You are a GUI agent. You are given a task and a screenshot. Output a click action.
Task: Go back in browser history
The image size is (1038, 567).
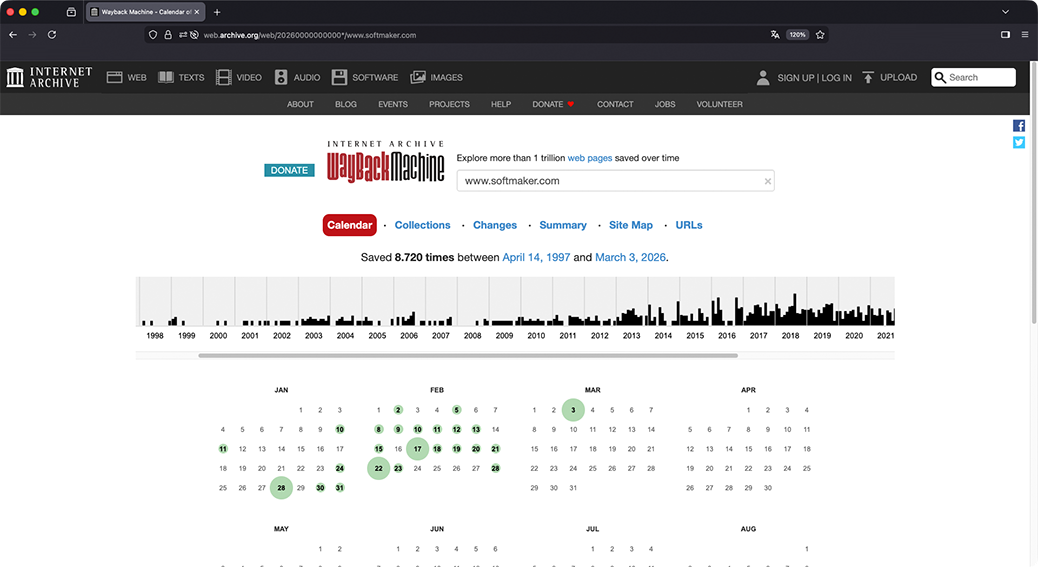(x=13, y=34)
